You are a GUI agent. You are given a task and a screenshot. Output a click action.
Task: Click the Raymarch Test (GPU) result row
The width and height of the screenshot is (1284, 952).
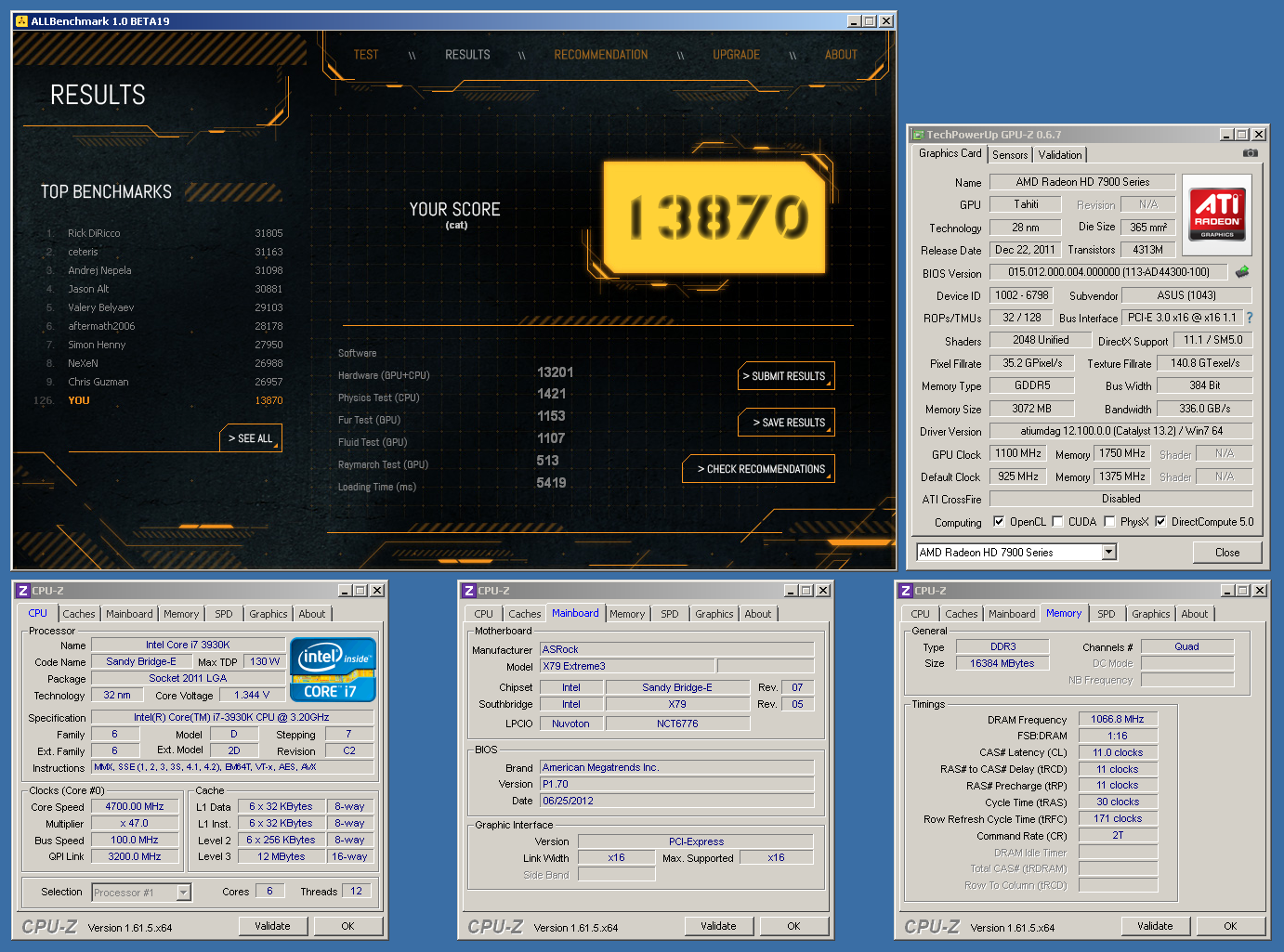450,463
